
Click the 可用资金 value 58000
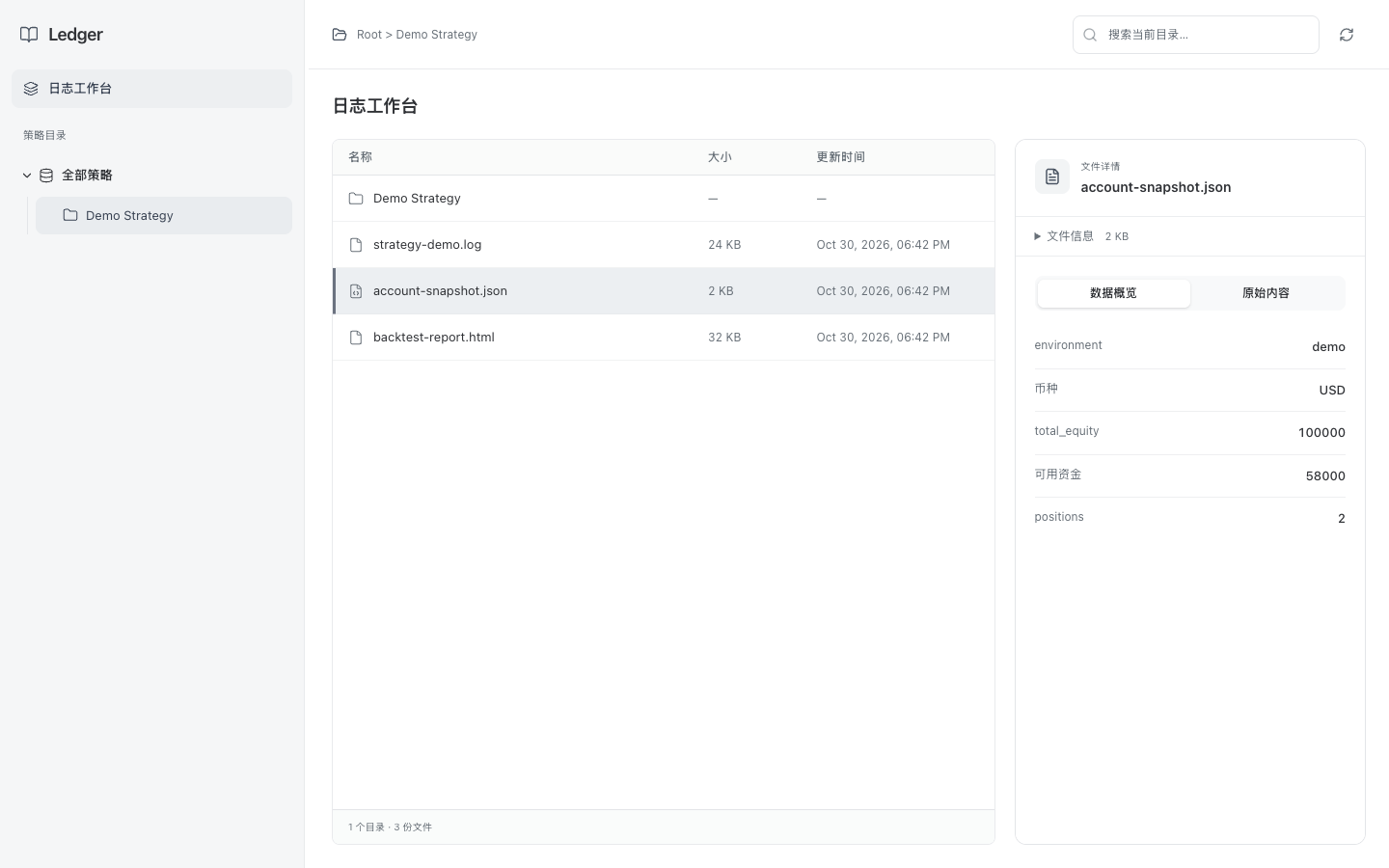[1325, 476]
